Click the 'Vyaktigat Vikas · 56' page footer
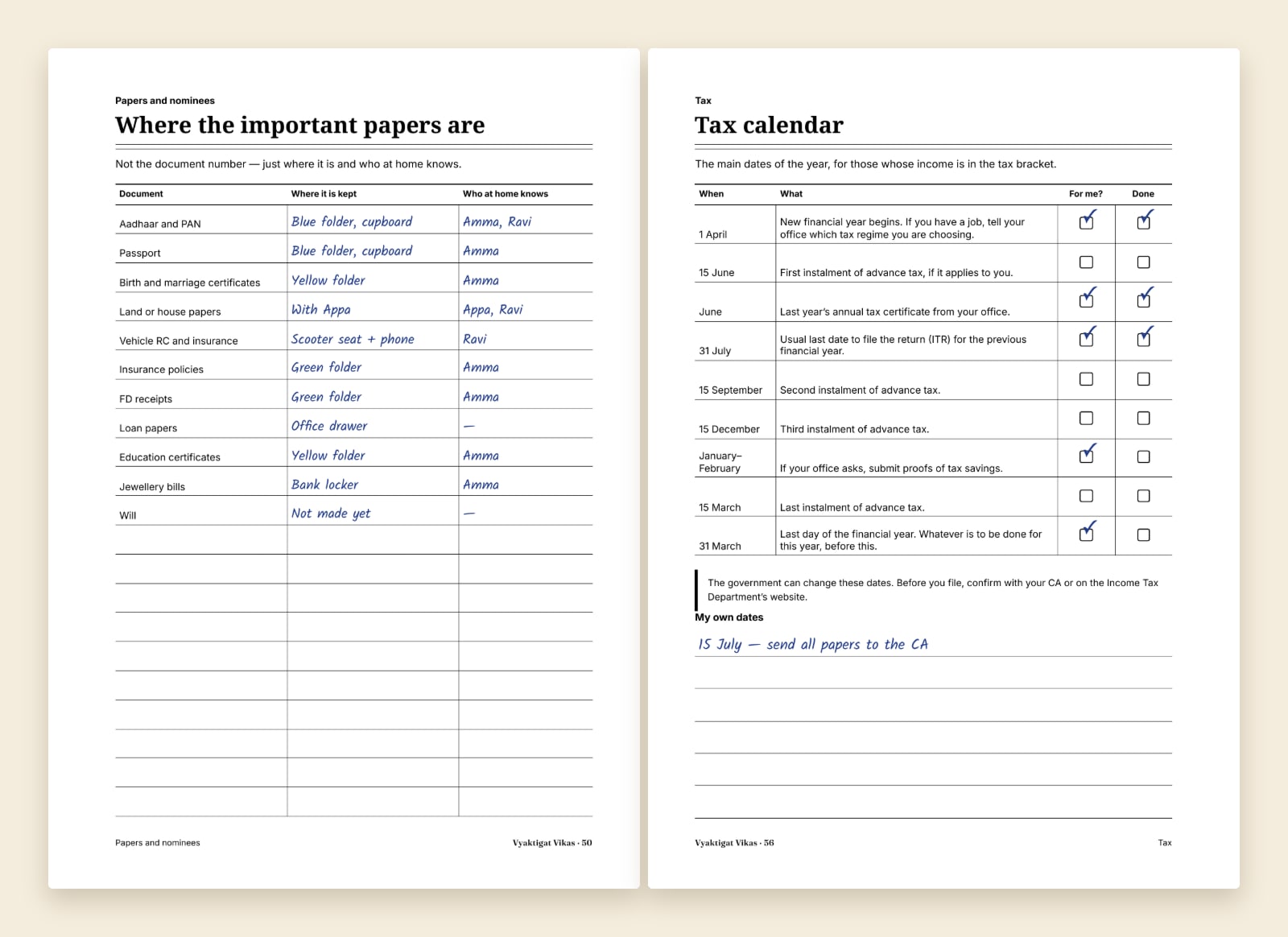1288x937 pixels. [734, 843]
